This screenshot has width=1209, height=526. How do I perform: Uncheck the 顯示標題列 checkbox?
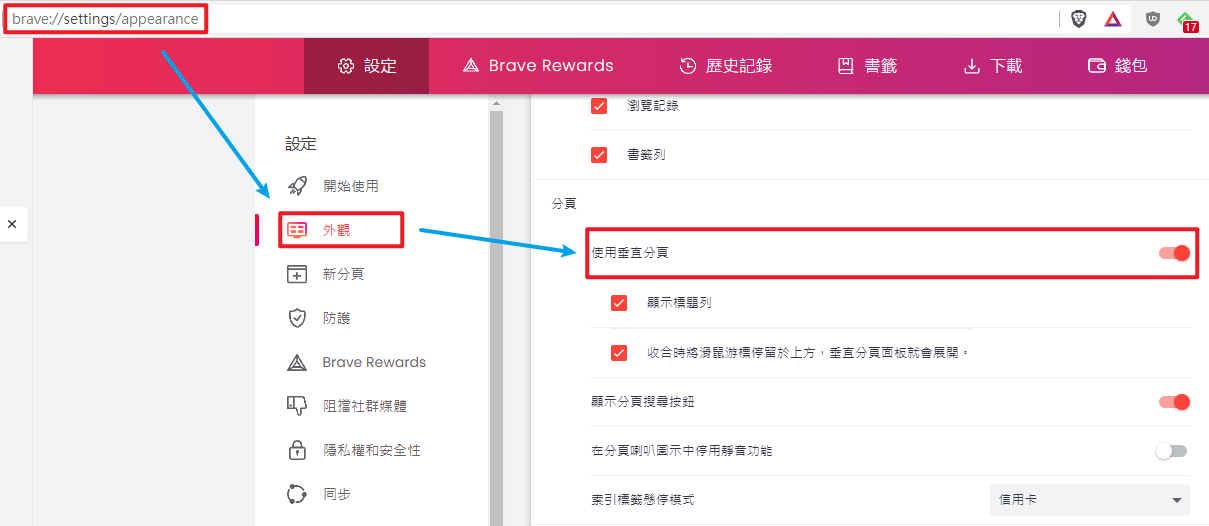[x=619, y=303]
